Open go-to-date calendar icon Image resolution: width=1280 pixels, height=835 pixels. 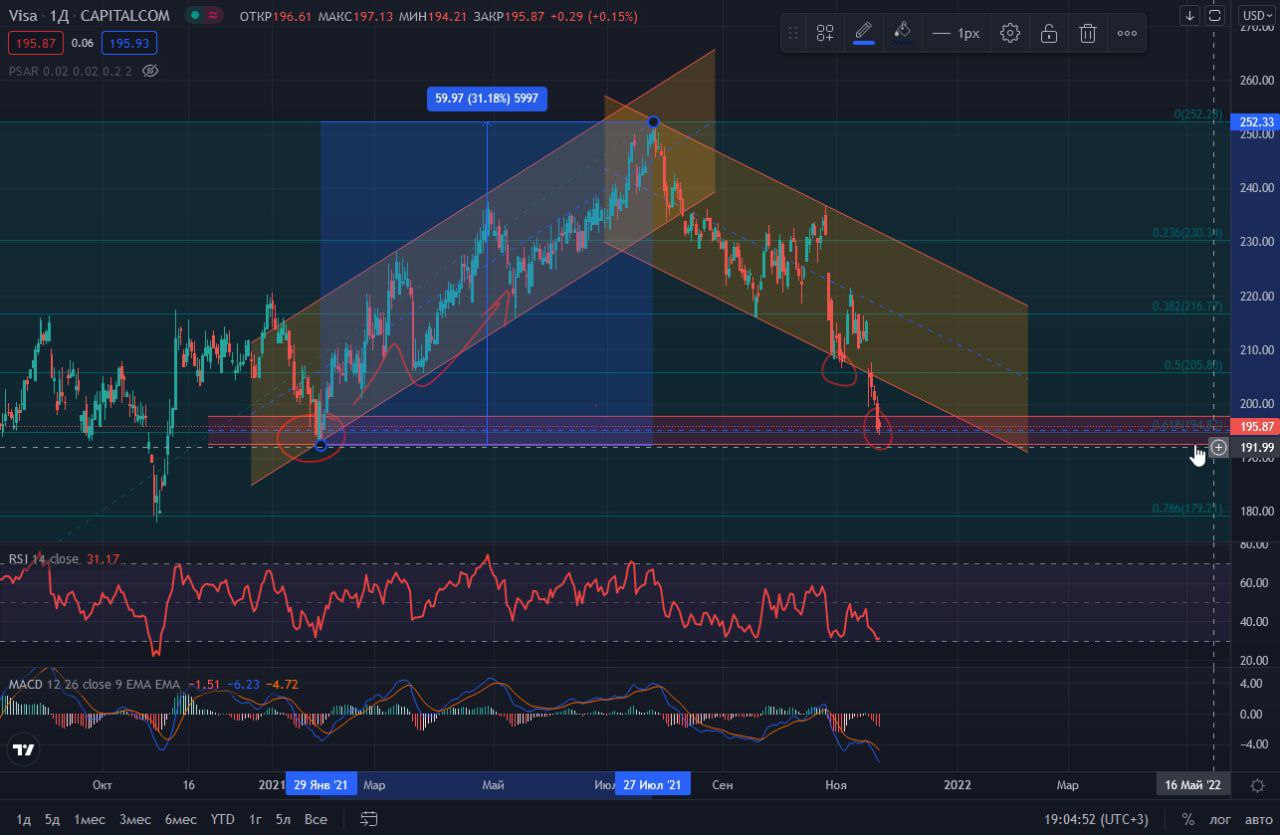click(x=369, y=819)
